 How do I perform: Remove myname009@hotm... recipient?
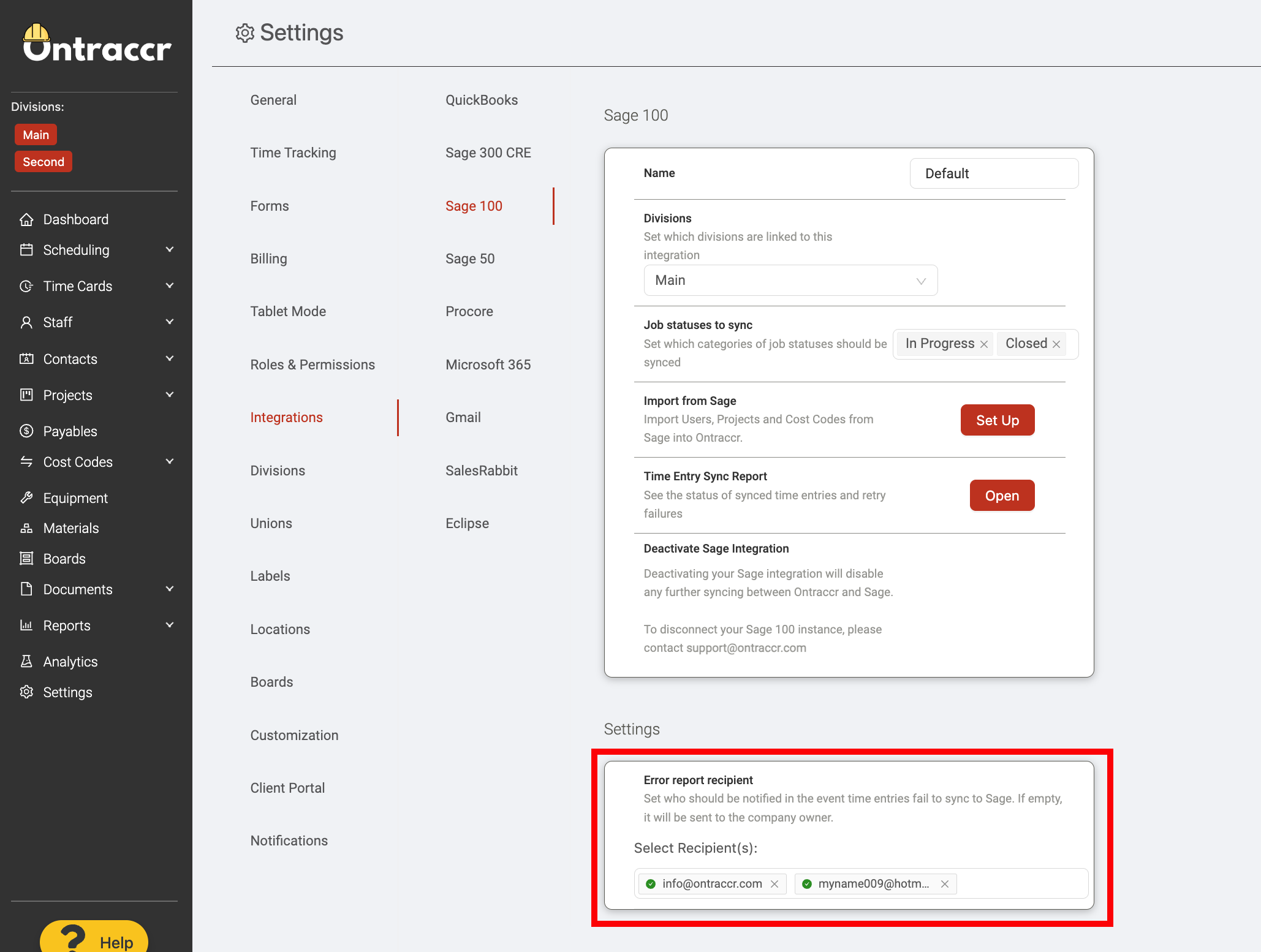945,884
